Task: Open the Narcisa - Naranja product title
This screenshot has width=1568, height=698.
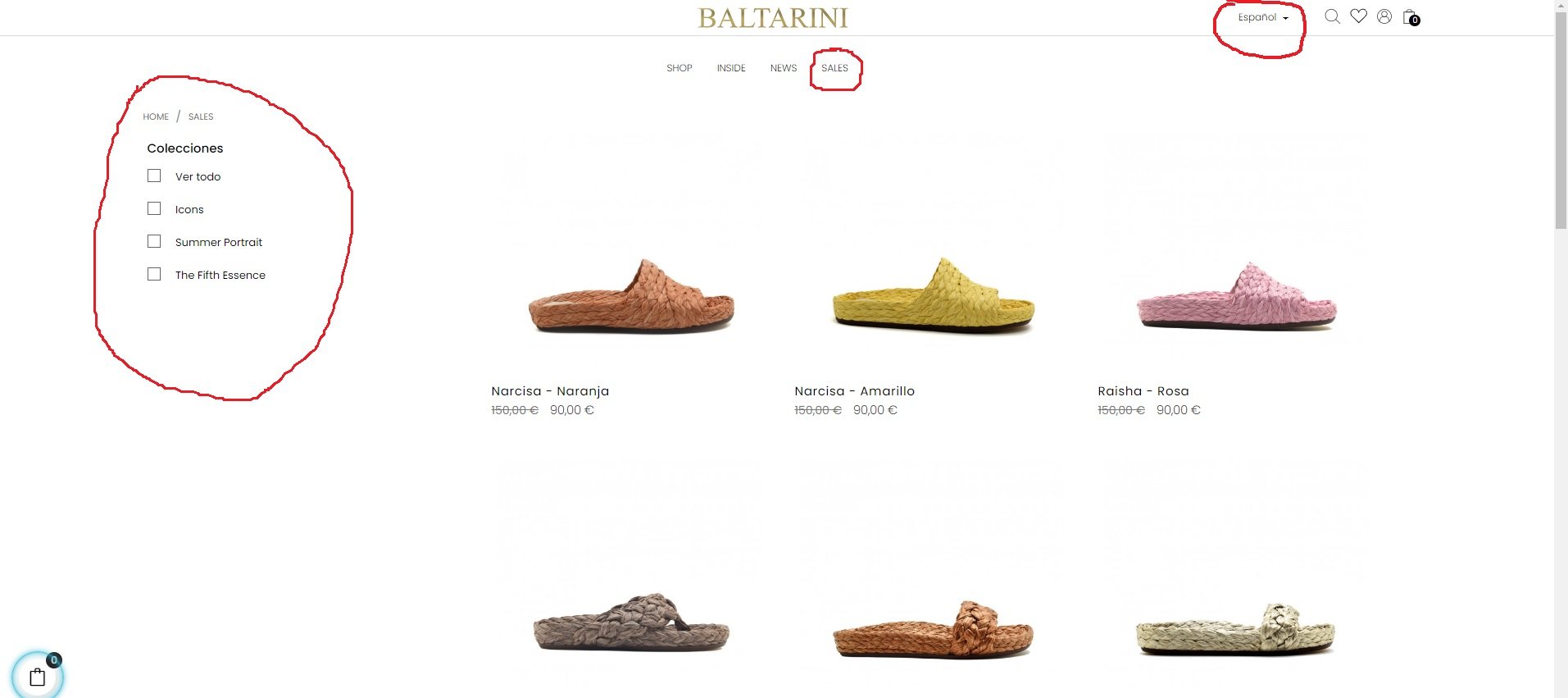Action: [550, 391]
